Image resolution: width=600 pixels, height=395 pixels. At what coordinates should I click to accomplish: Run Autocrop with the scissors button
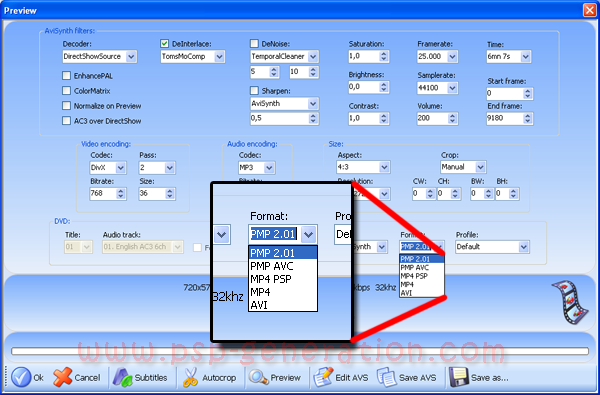[x=209, y=378]
